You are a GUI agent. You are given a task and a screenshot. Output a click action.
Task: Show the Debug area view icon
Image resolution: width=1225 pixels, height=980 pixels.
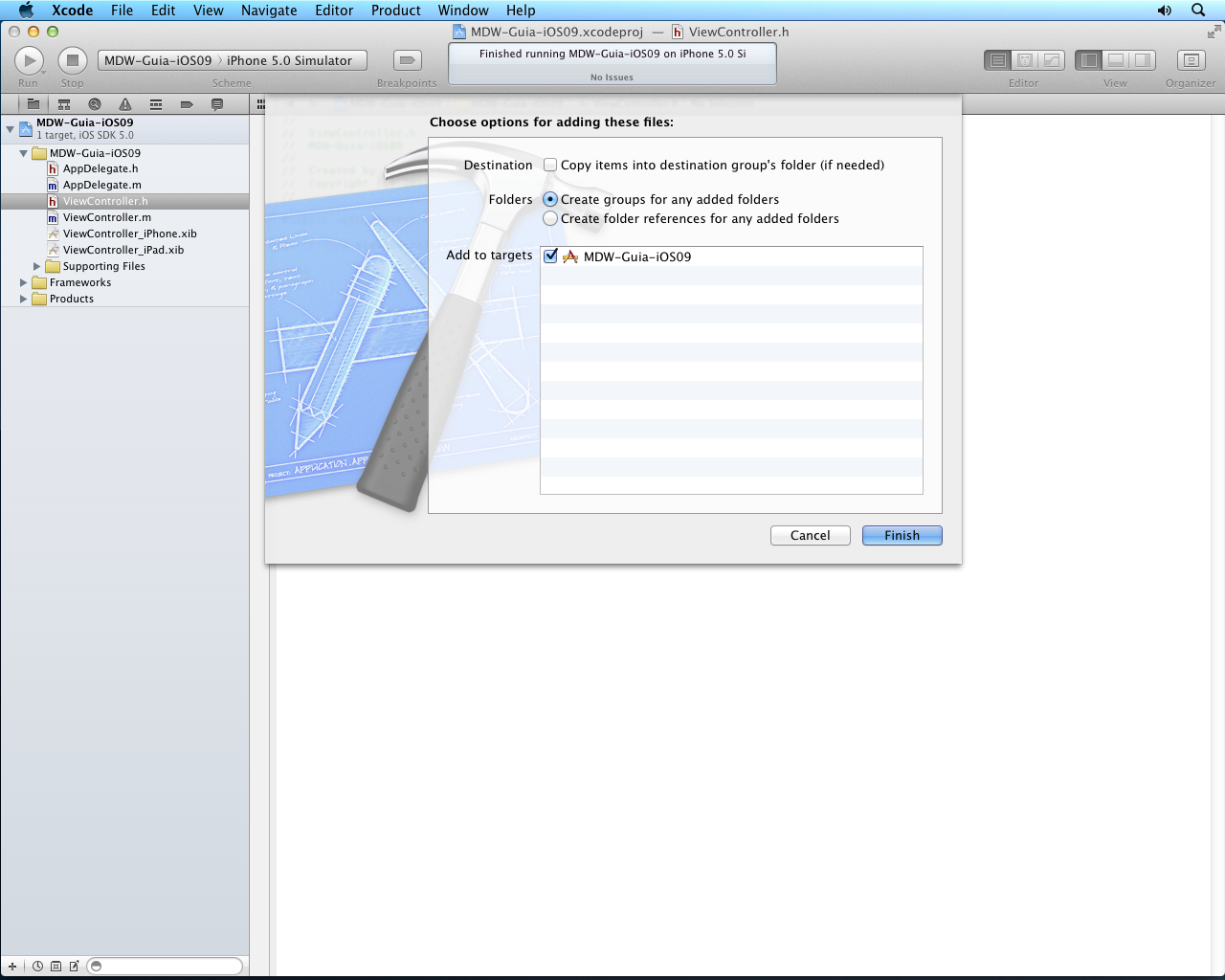(x=1116, y=60)
